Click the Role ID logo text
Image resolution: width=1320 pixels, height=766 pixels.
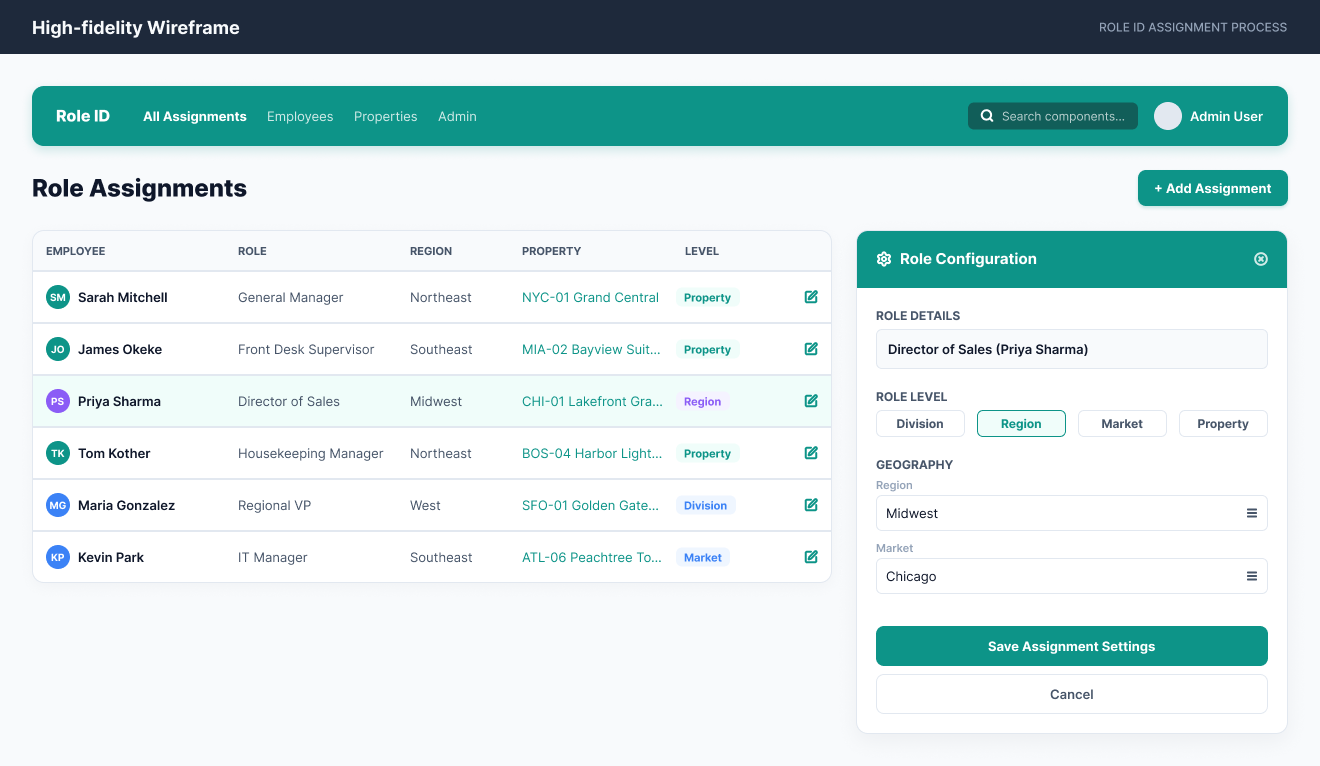(83, 116)
